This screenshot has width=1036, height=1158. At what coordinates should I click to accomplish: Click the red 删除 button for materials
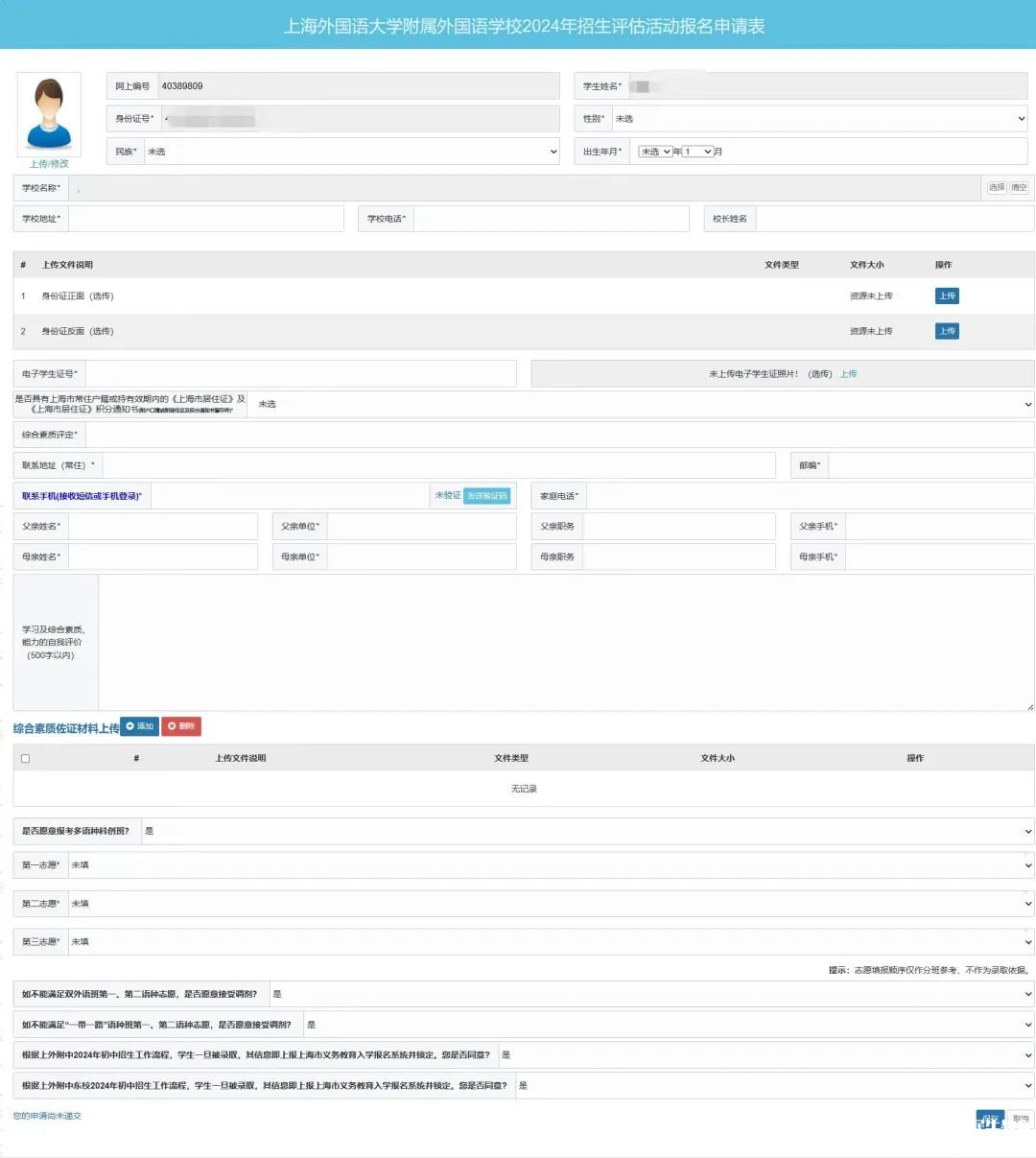(181, 726)
